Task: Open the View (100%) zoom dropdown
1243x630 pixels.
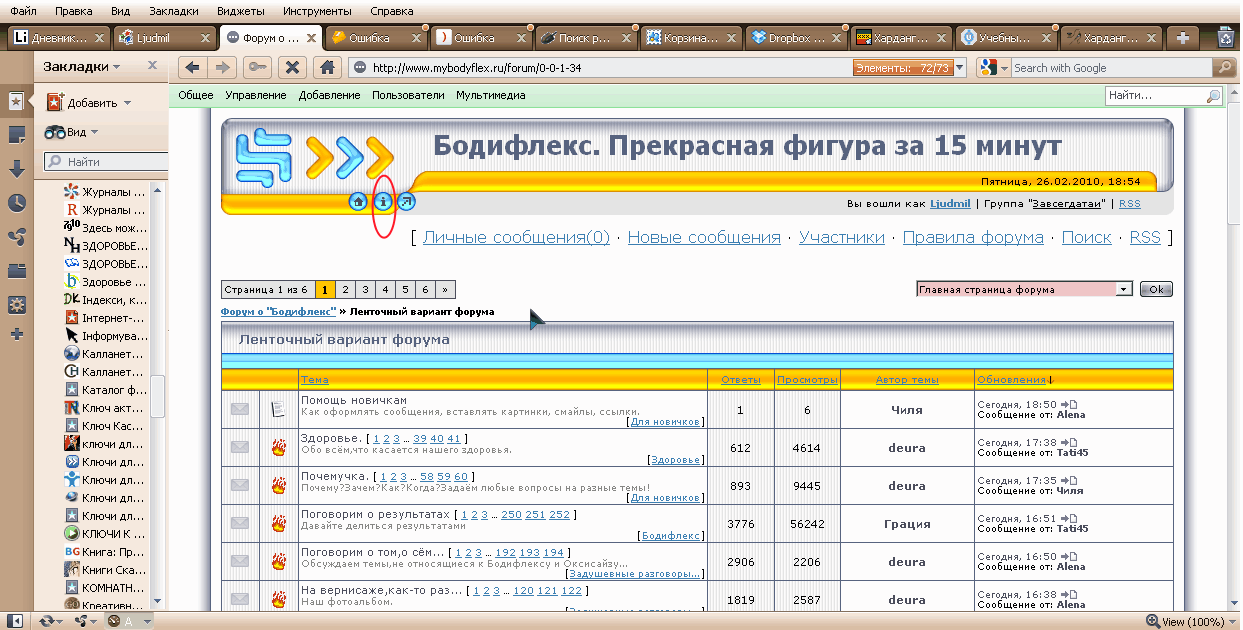Action: coord(1189,621)
